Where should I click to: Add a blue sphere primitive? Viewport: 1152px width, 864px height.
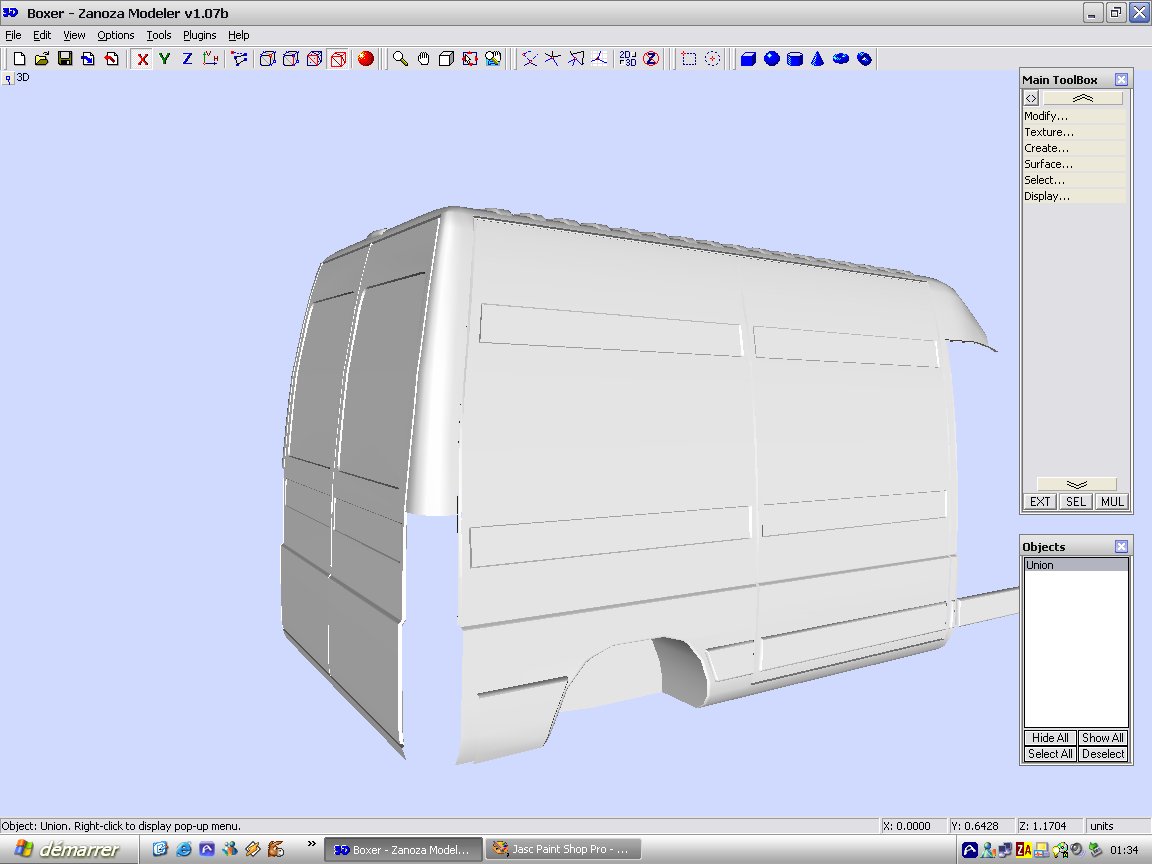click(771, 59)
